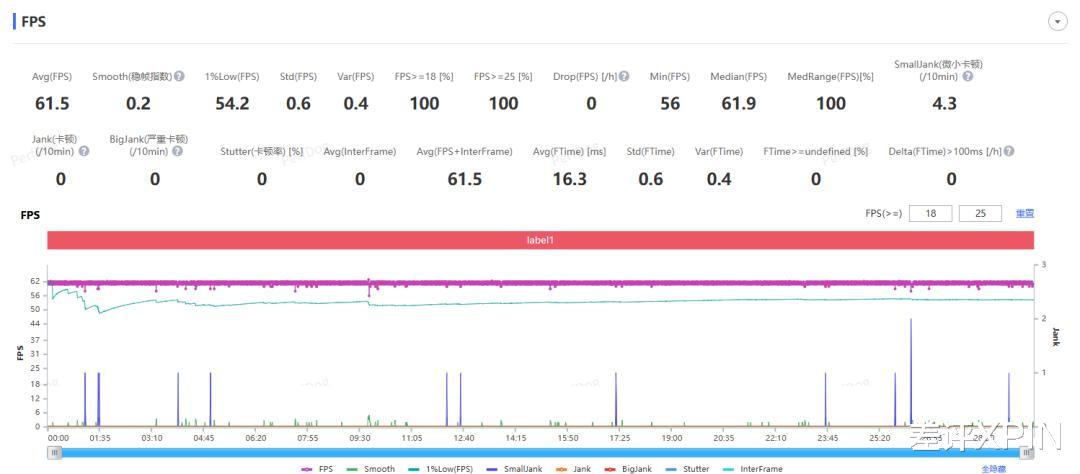The image size is (1080, 474).
Task: Hide all series using the bottom-right link
Action: point(993,469)
